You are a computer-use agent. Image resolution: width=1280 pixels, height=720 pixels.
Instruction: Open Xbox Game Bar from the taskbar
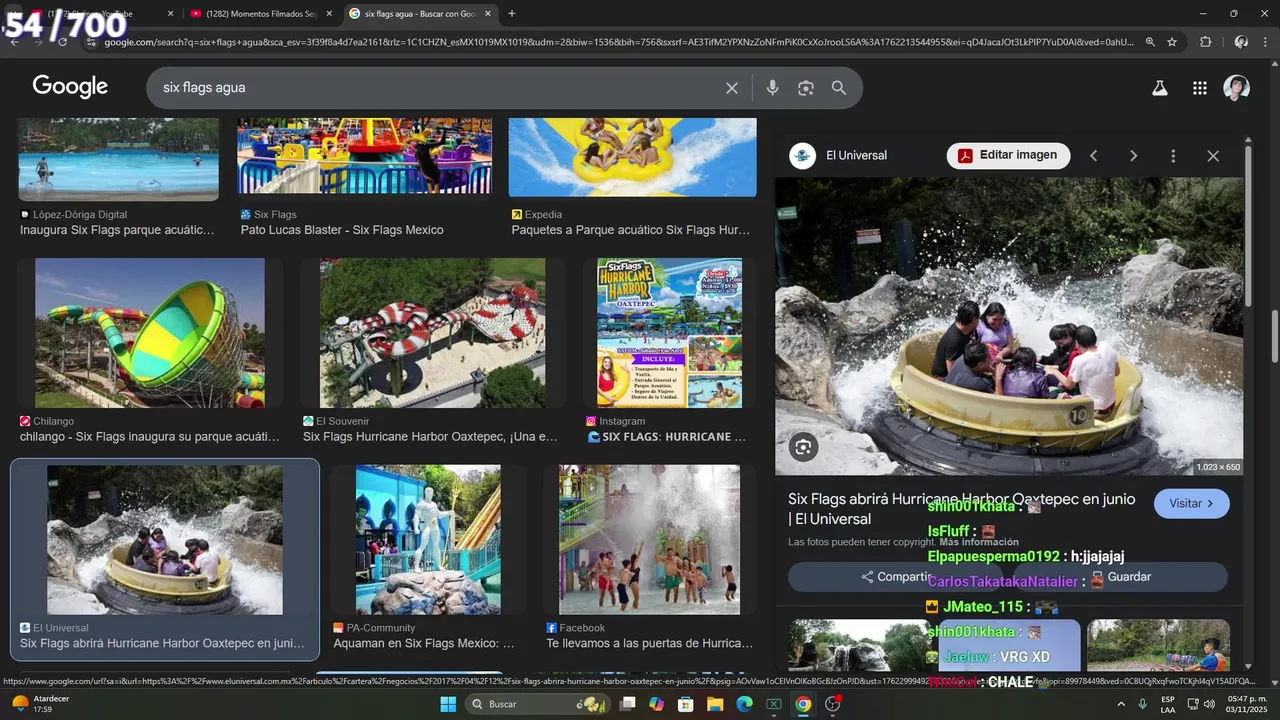pos(774,704)
